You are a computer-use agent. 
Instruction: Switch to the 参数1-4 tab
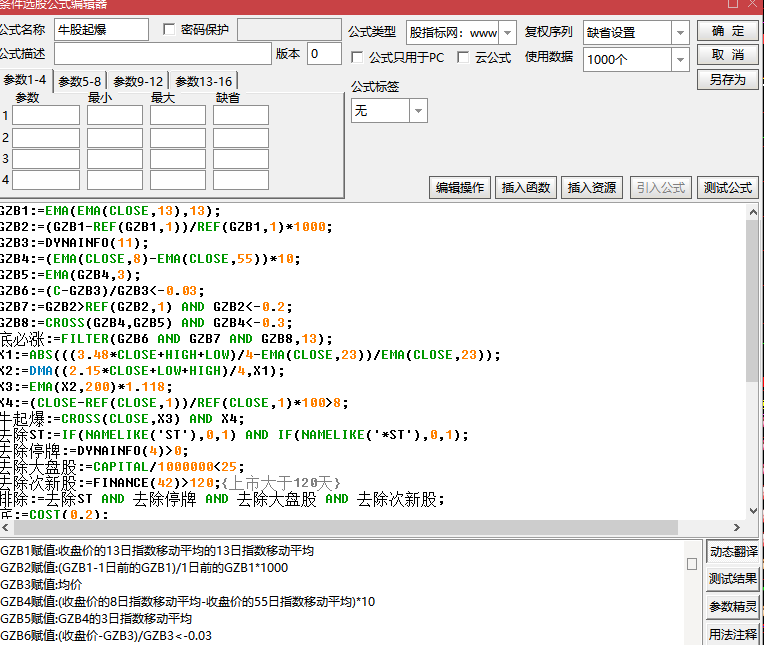(x=24, y=79)
